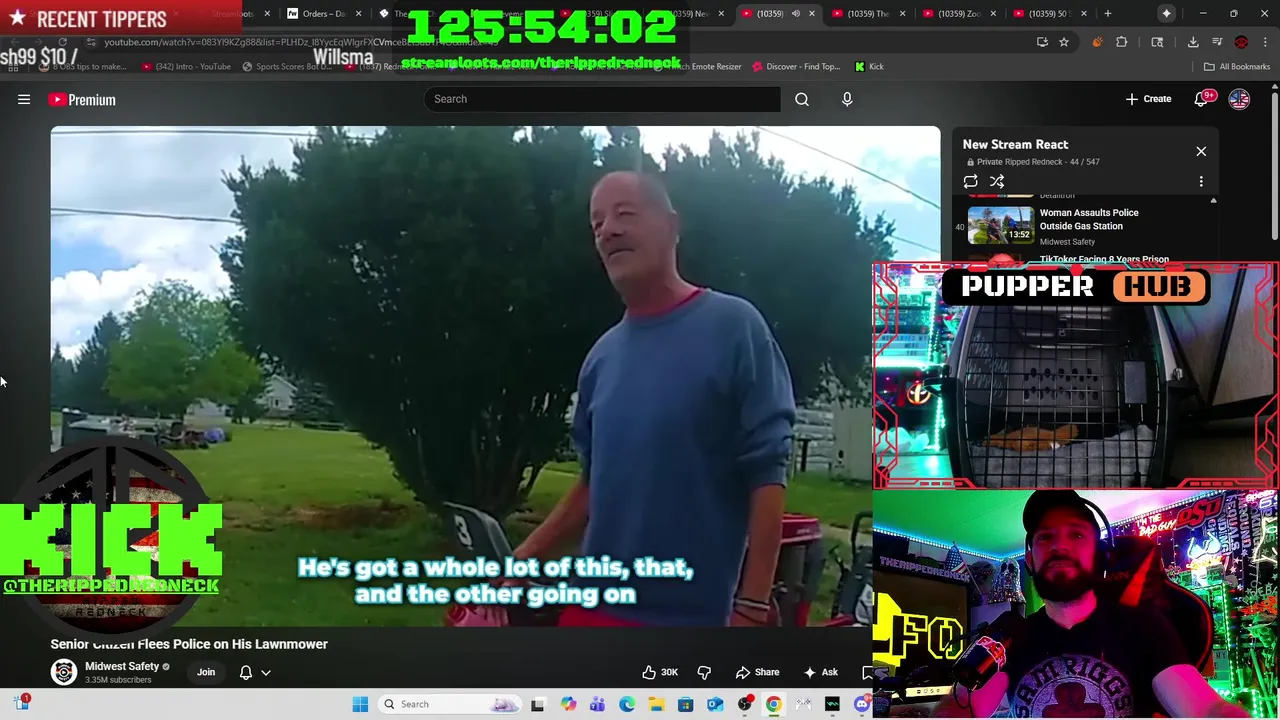Mute the active YouTube tab speaker icon
This screenshot has width=1280, height=720.
[x=795, y=14]
